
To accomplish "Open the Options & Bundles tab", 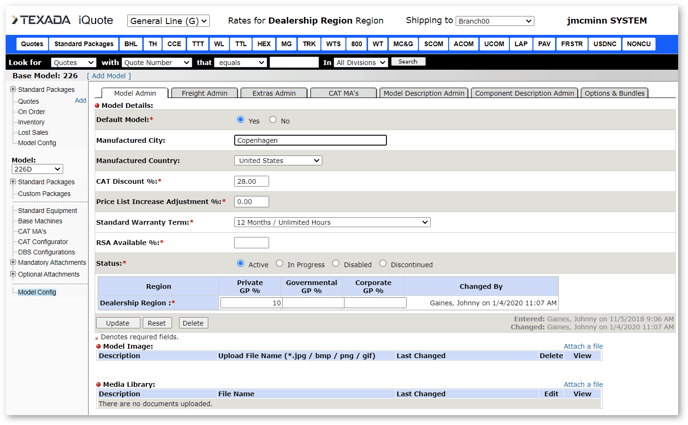I will pos(614,93).
